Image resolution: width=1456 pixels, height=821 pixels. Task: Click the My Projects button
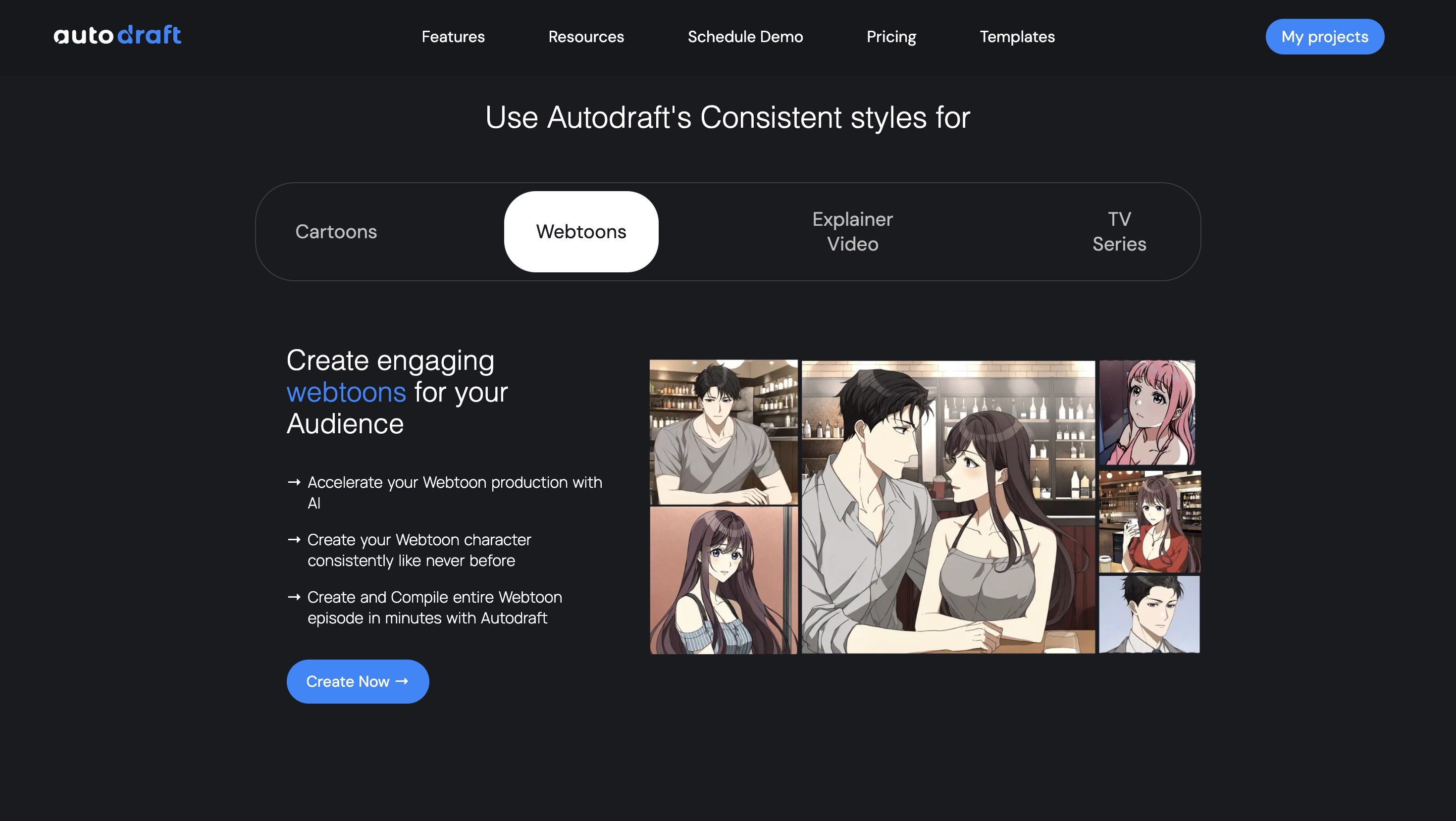coord(1325,36)
